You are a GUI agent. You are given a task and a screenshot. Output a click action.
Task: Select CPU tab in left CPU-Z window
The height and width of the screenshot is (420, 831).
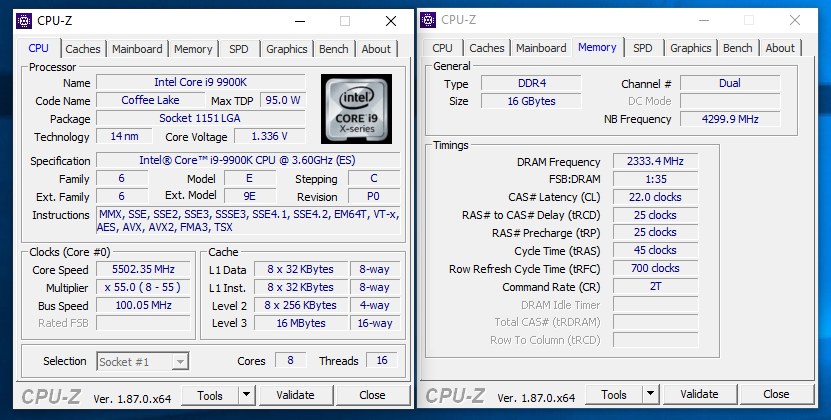(39, 48)
